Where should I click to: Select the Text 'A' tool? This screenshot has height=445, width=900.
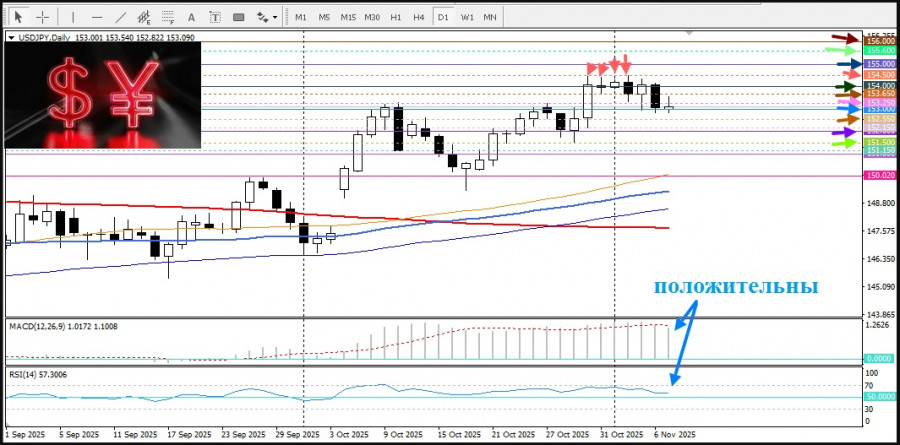(x=192, y=17)
